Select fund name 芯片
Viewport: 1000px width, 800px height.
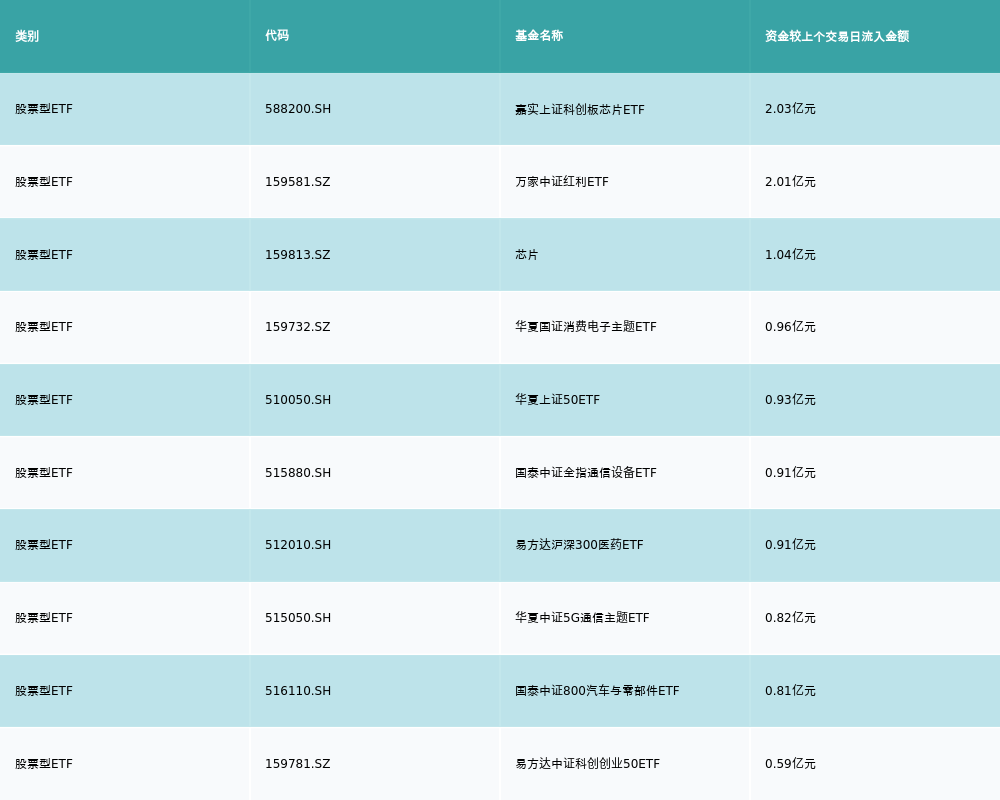coord(527,255)
